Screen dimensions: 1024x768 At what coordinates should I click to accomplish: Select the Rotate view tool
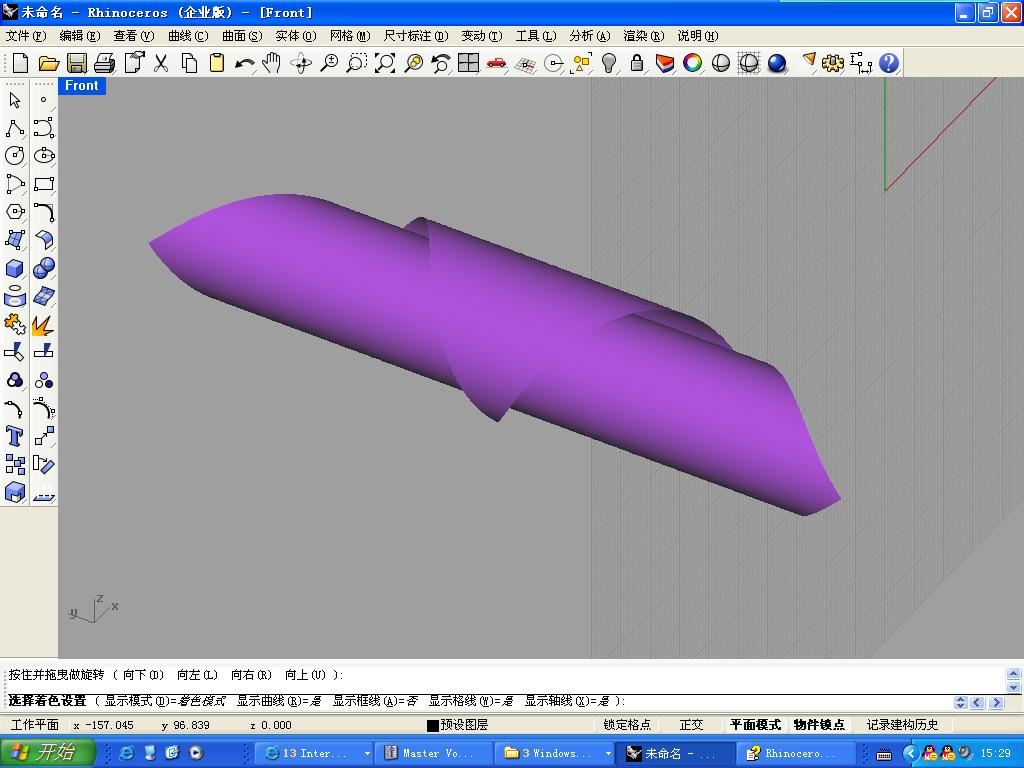click(x=301, y=63)
